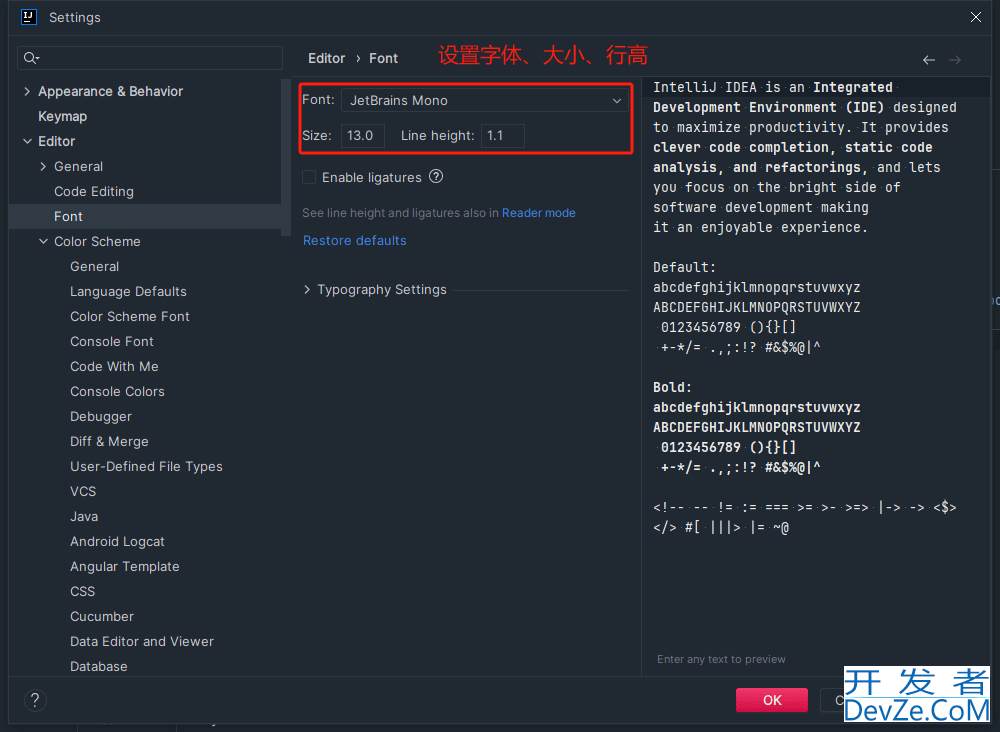Follow the Reader mode link
The height and width of the screenshot is (732, 1000).
click(x=538, y=213)
